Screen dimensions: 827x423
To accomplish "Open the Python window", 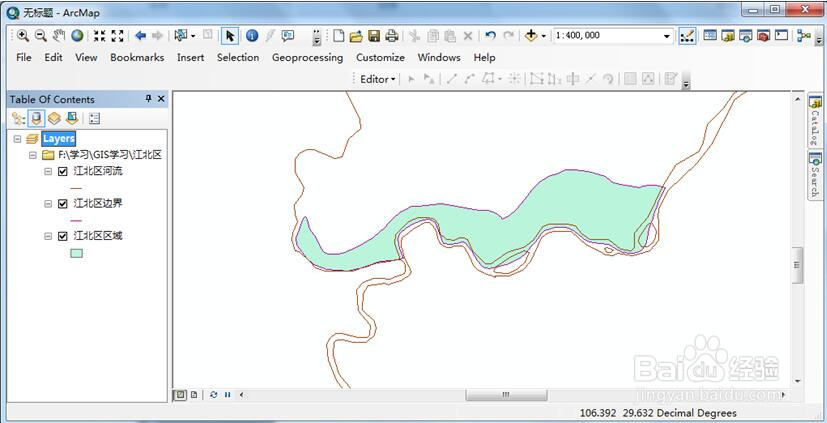I will pyautogui.click(x=781, y=36).
